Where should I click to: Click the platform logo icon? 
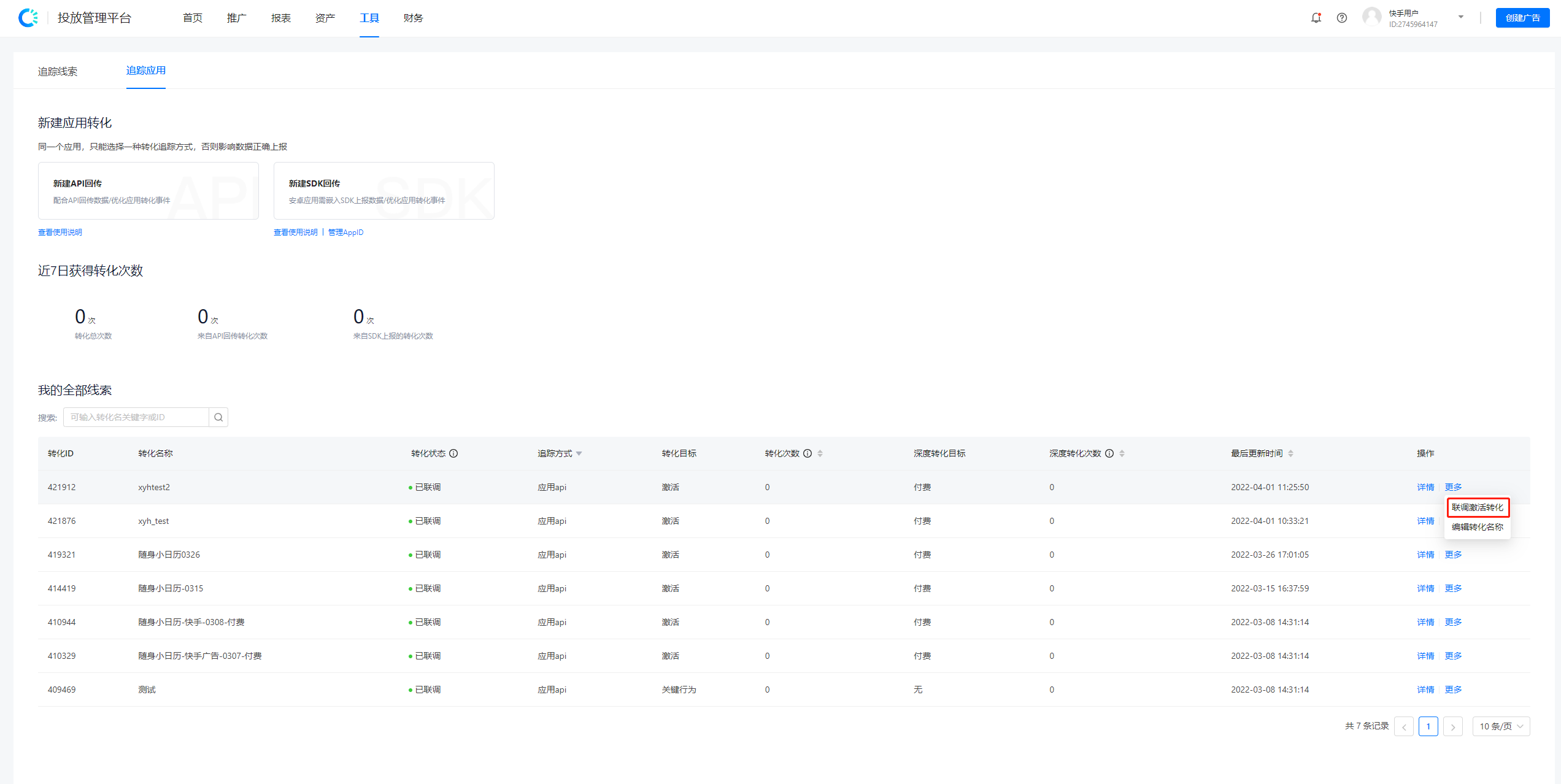coord(28,18)
